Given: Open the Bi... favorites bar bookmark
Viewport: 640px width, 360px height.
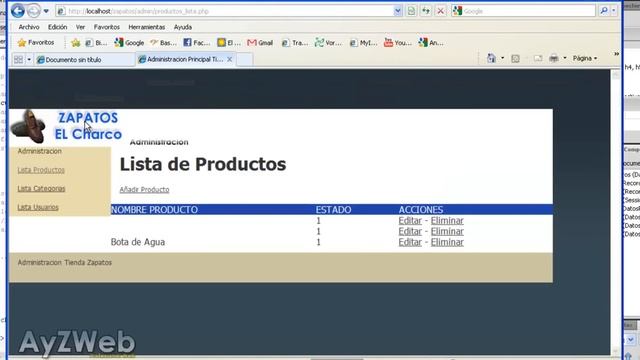Looking at the screenshot, I should 96,42.
